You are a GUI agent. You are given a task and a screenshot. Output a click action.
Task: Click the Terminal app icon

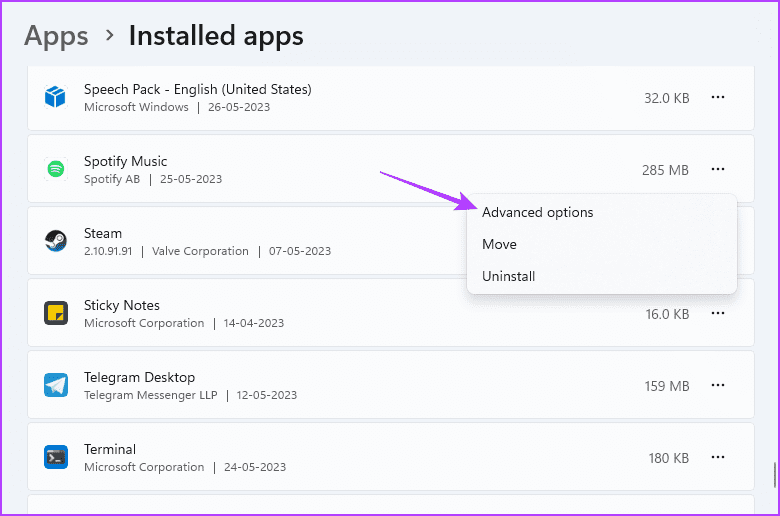point(55,457)
